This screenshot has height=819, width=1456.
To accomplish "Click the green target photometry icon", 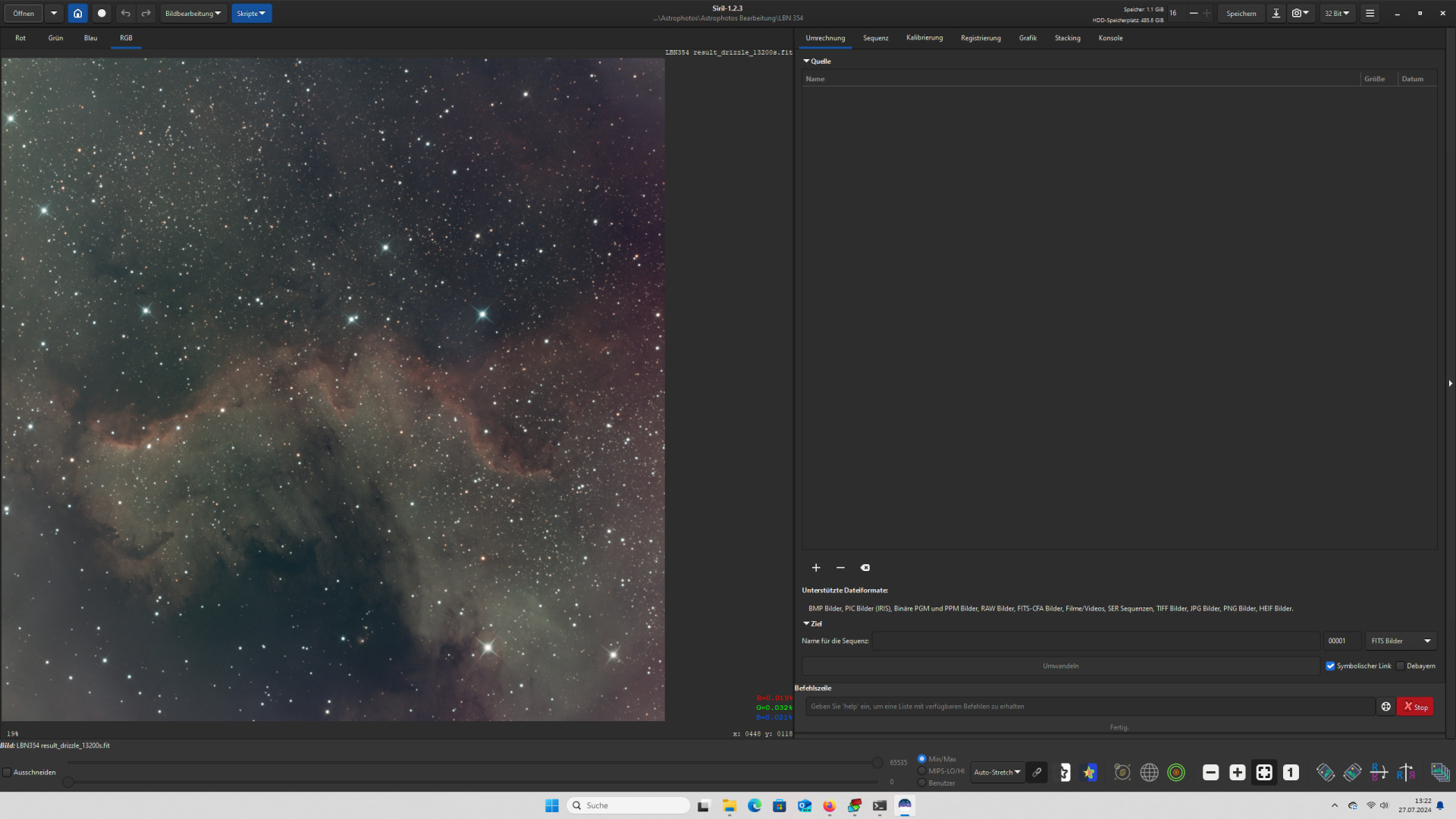I will click(1176, 772).
